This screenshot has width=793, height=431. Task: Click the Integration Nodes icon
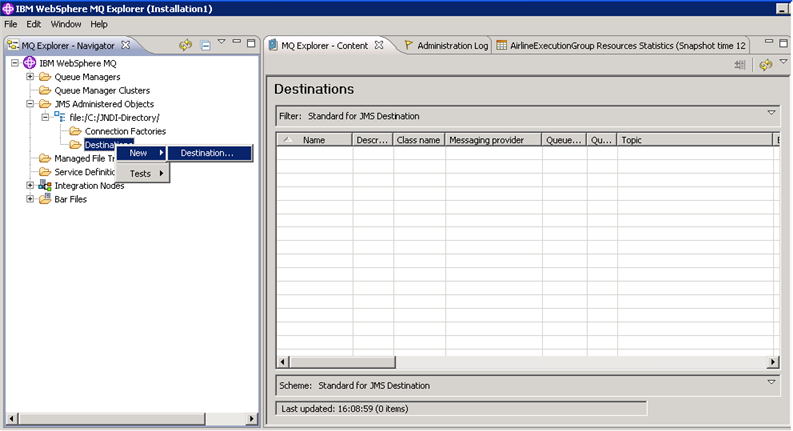point(45,185)
